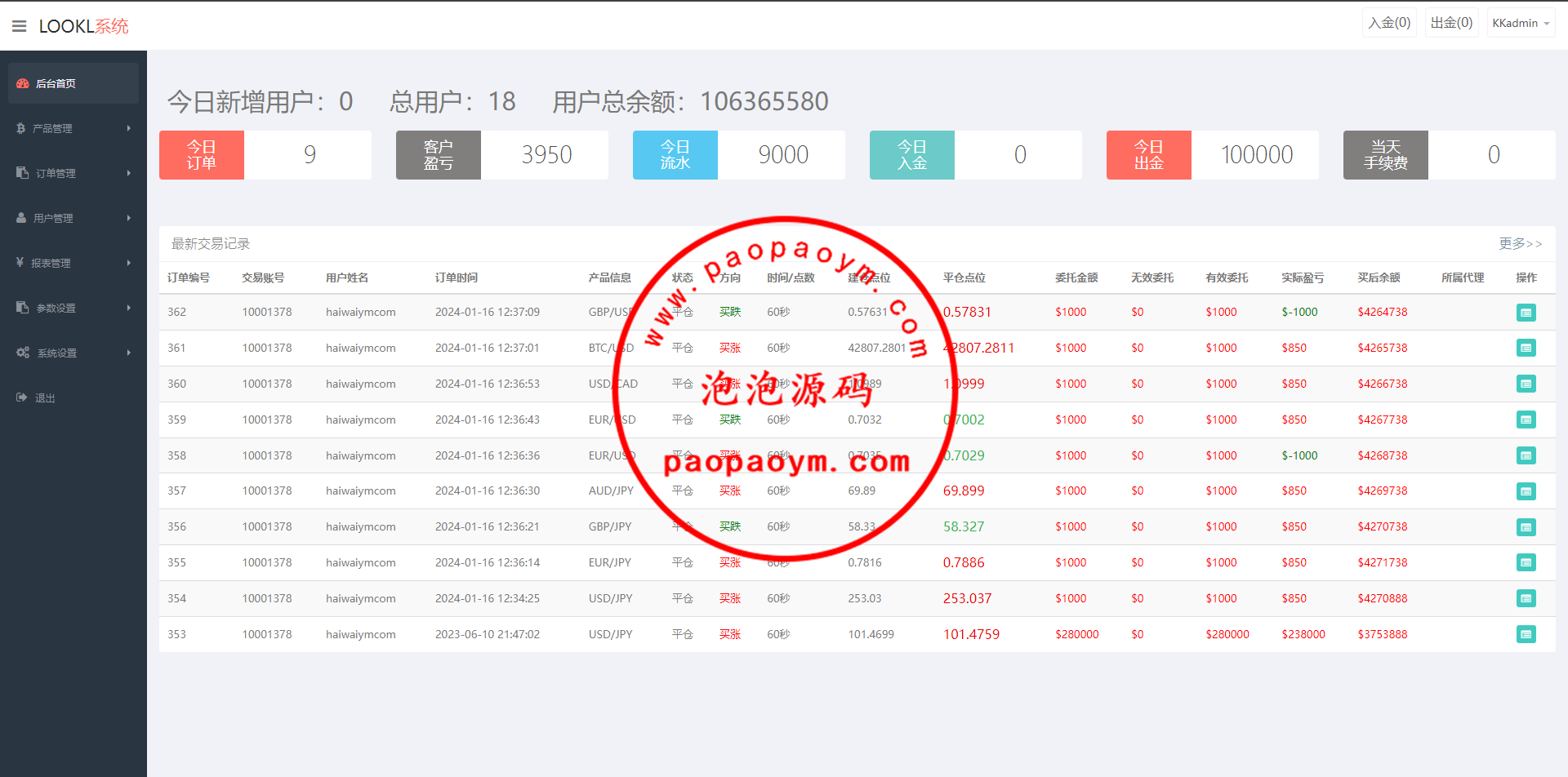
Task: Open the 更多>> link for transactions
Action: [1520, 243]
